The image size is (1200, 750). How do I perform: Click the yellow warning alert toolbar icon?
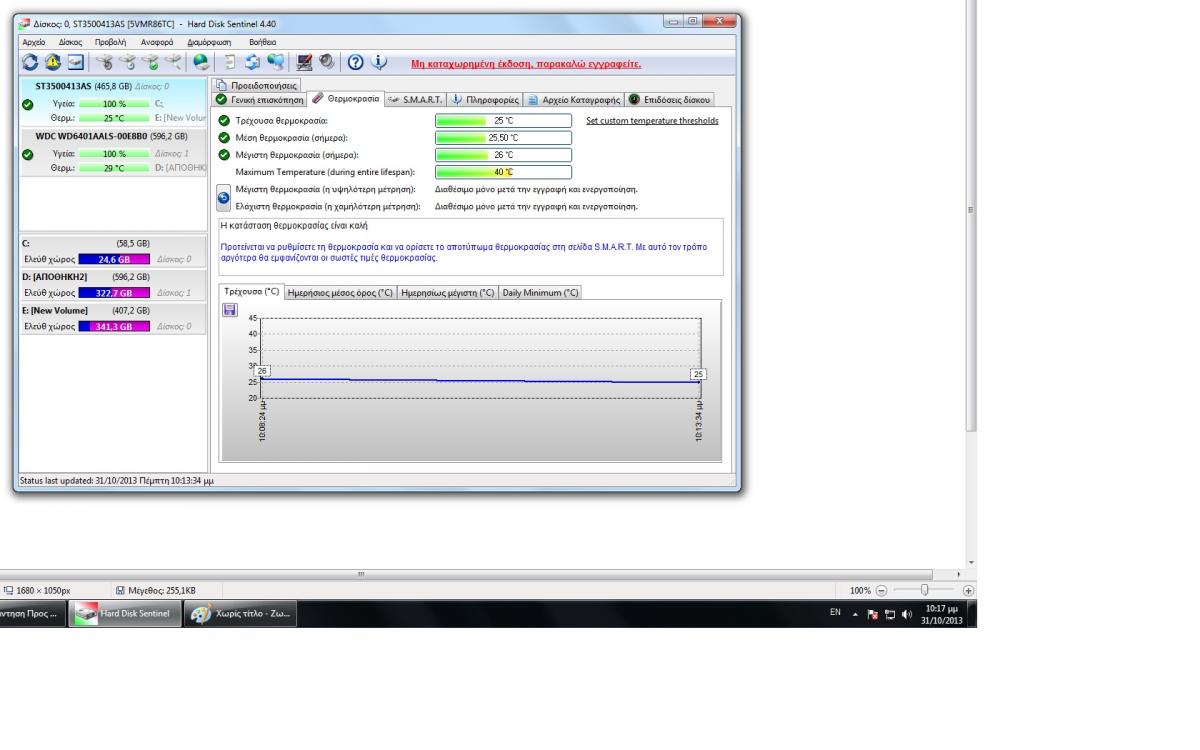53,62
